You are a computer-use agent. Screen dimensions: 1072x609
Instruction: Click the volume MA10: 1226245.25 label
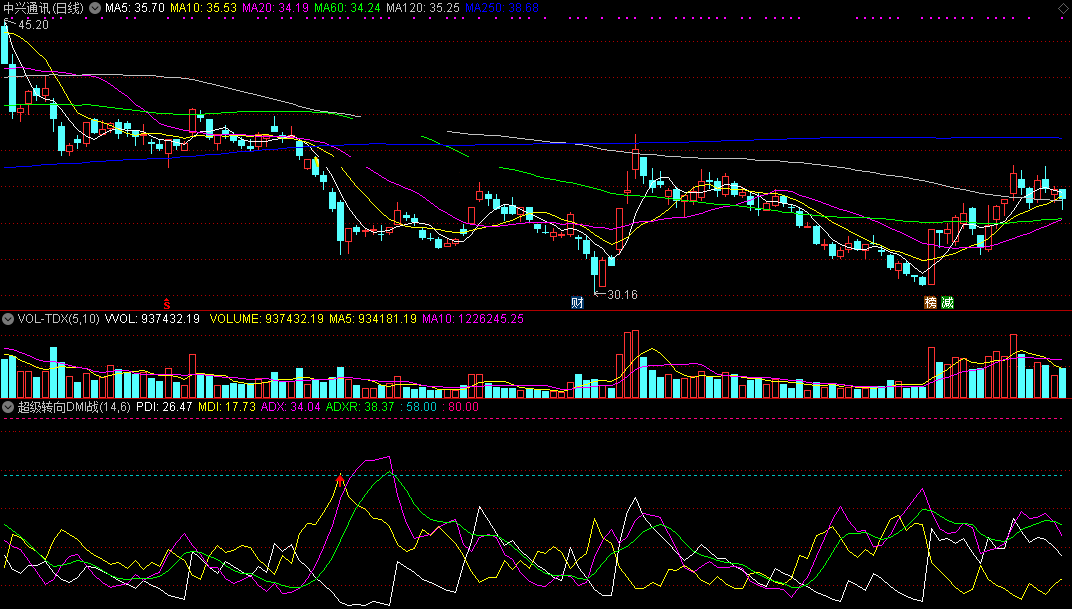[473, 319]
